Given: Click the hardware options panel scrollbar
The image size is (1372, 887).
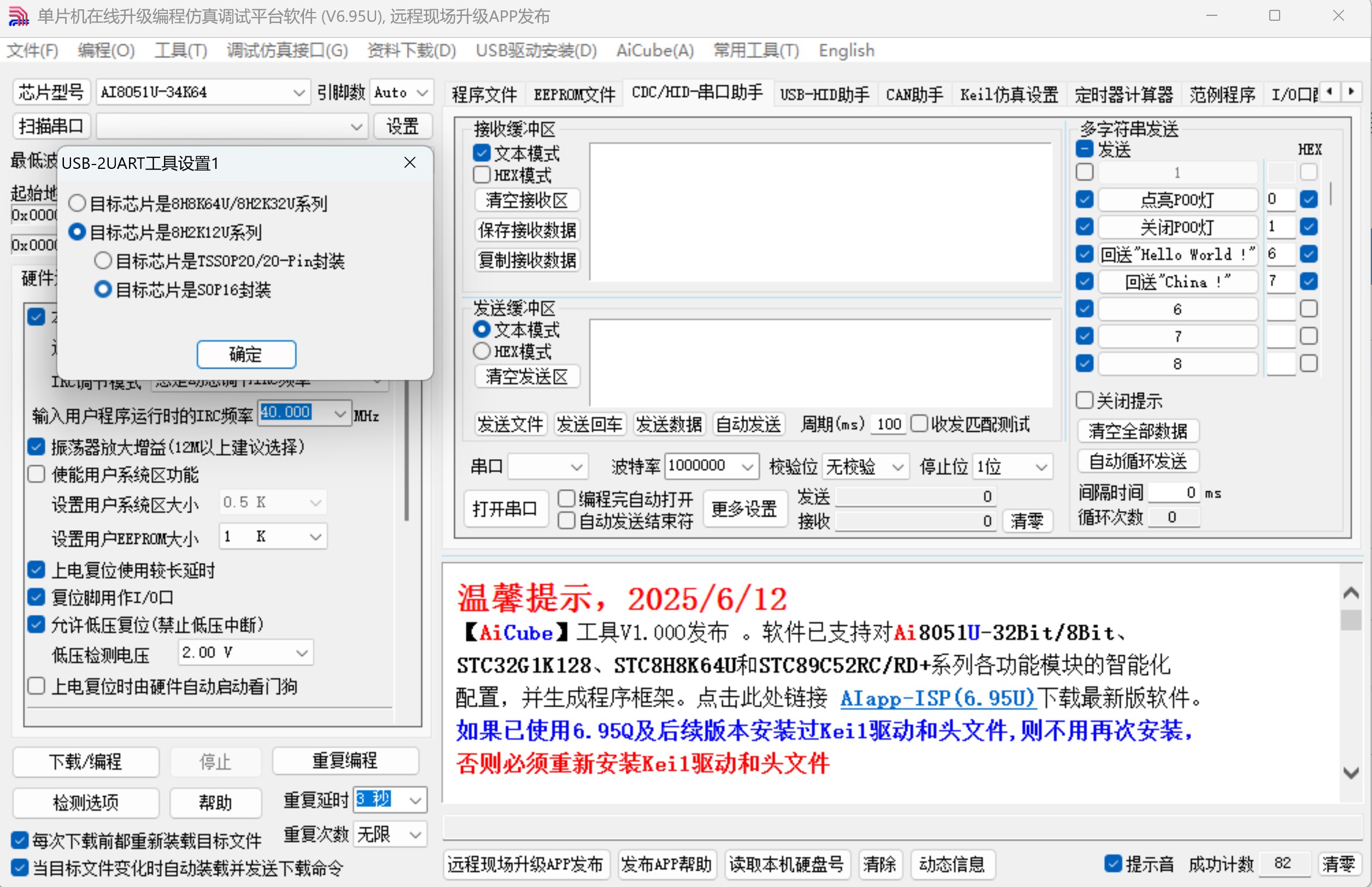Looking at the screenshot, I should (x=407, y=449).
